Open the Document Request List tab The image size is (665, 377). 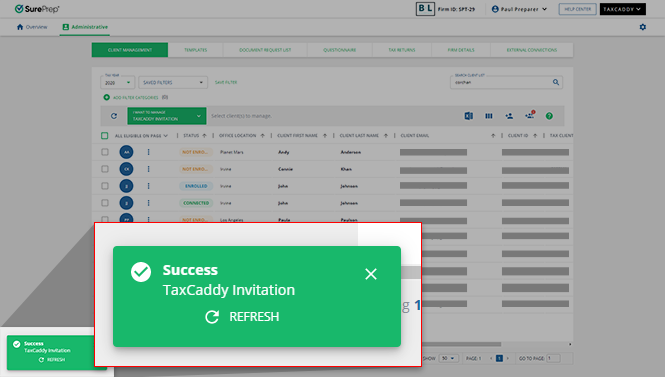tap(265, 50)
